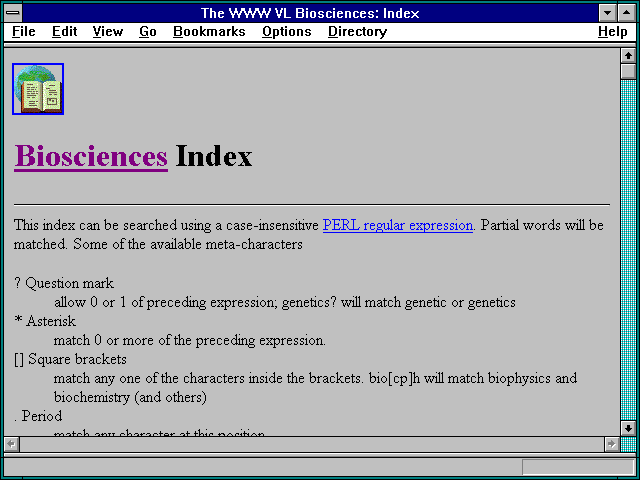This screenshot has width=640, height=480.
Task: Click the text 'match 0 or more of the preceding expression.'
Action: click(x=189, y=340)
